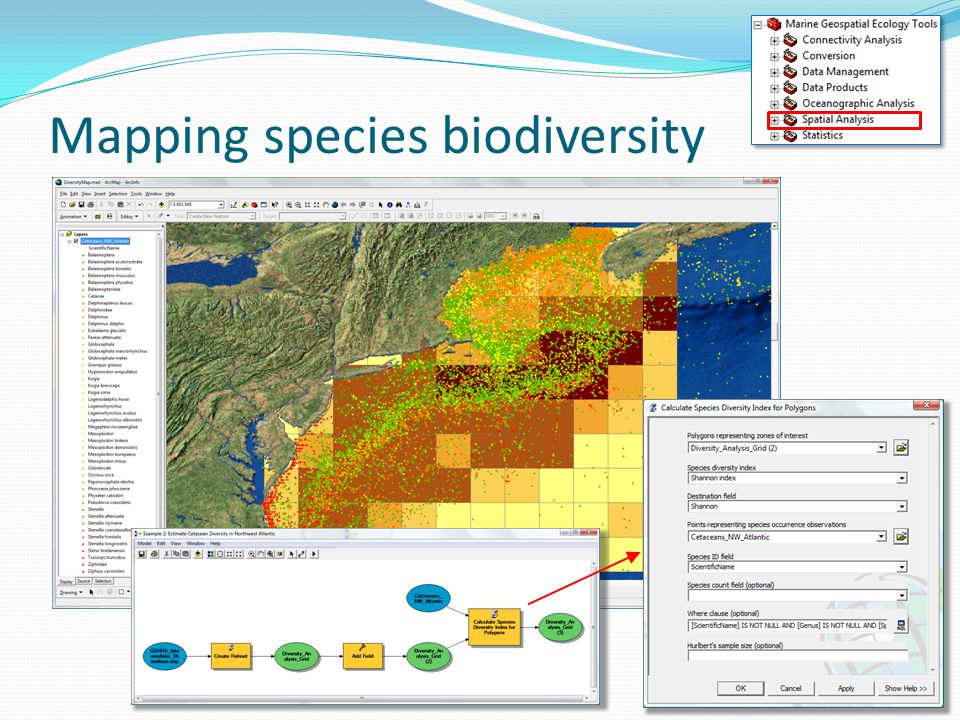The width and height of the screenshot is (960, 720).
Task: Browse for species occurrence points folder icon
Action: coord(901,536)
